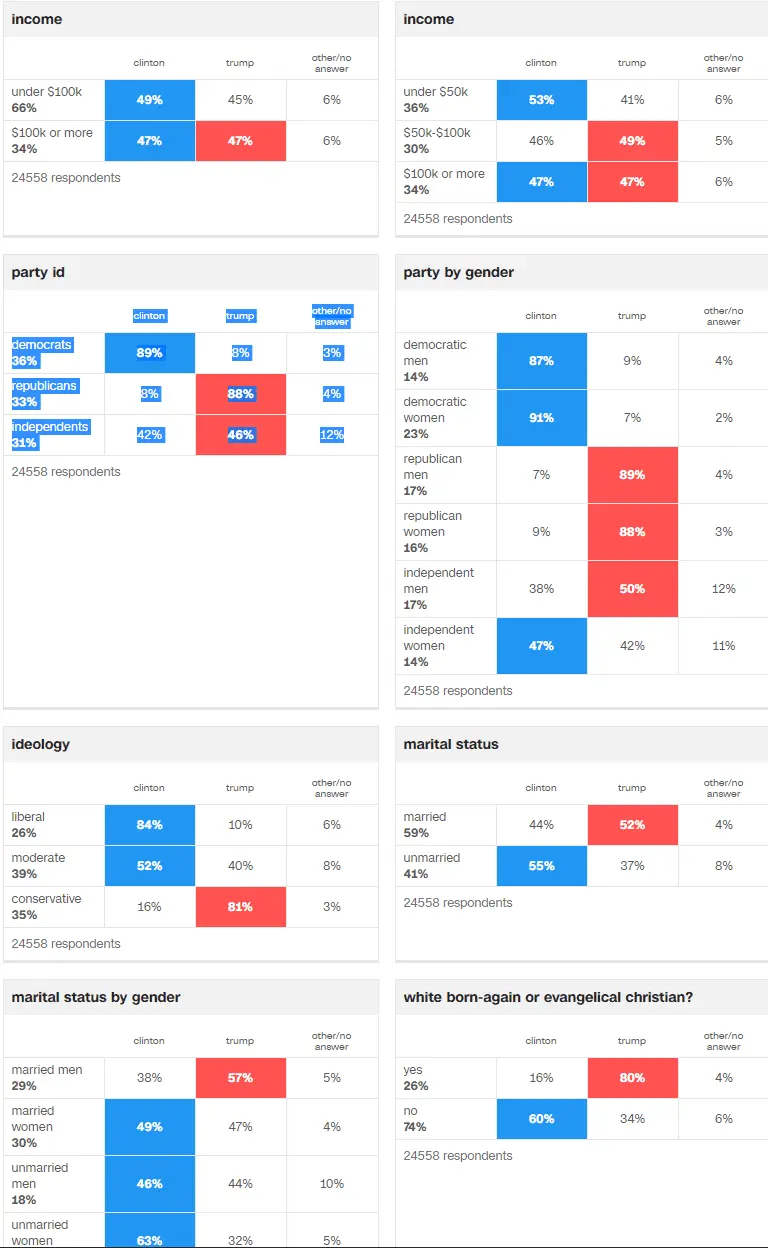Select the red 81% cell for conservative

point(240,907)
